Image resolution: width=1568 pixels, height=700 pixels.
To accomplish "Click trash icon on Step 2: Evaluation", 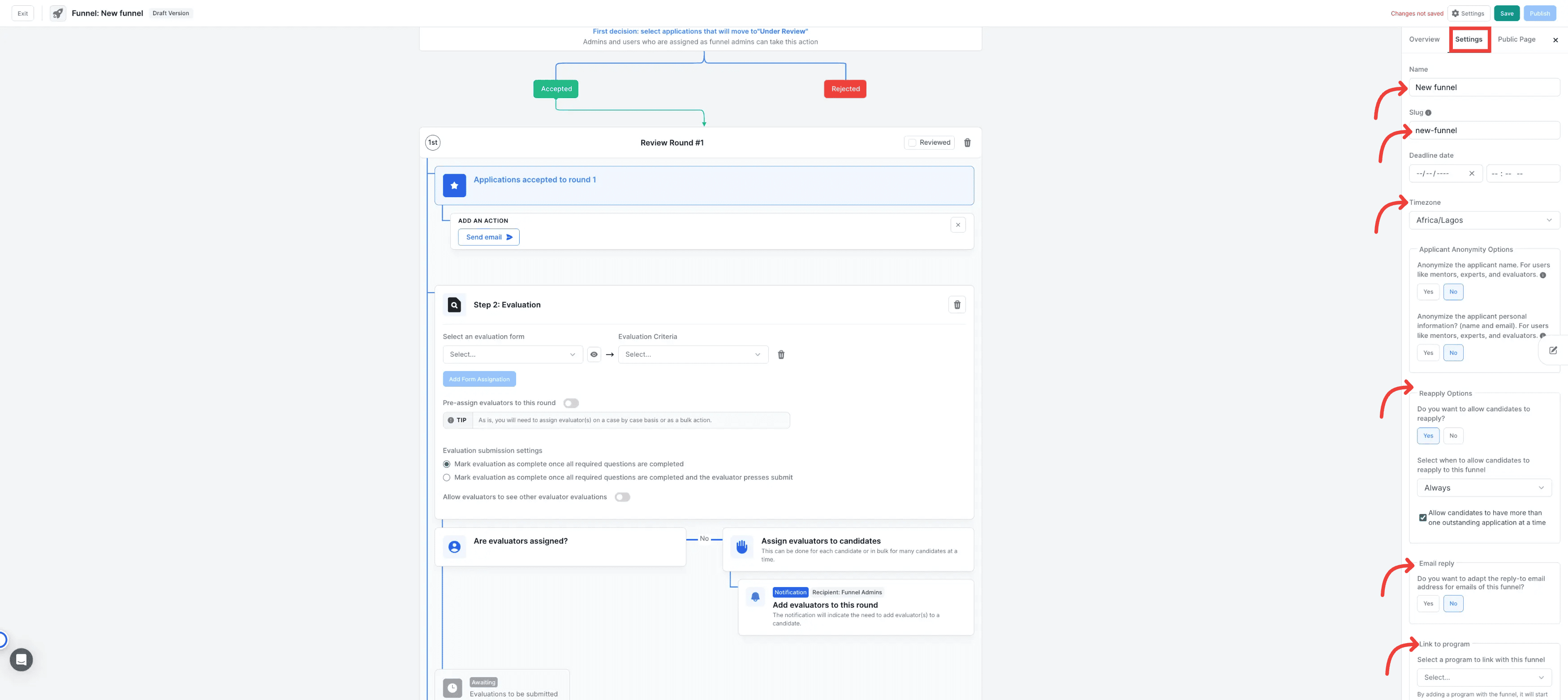I will [957, 304].
